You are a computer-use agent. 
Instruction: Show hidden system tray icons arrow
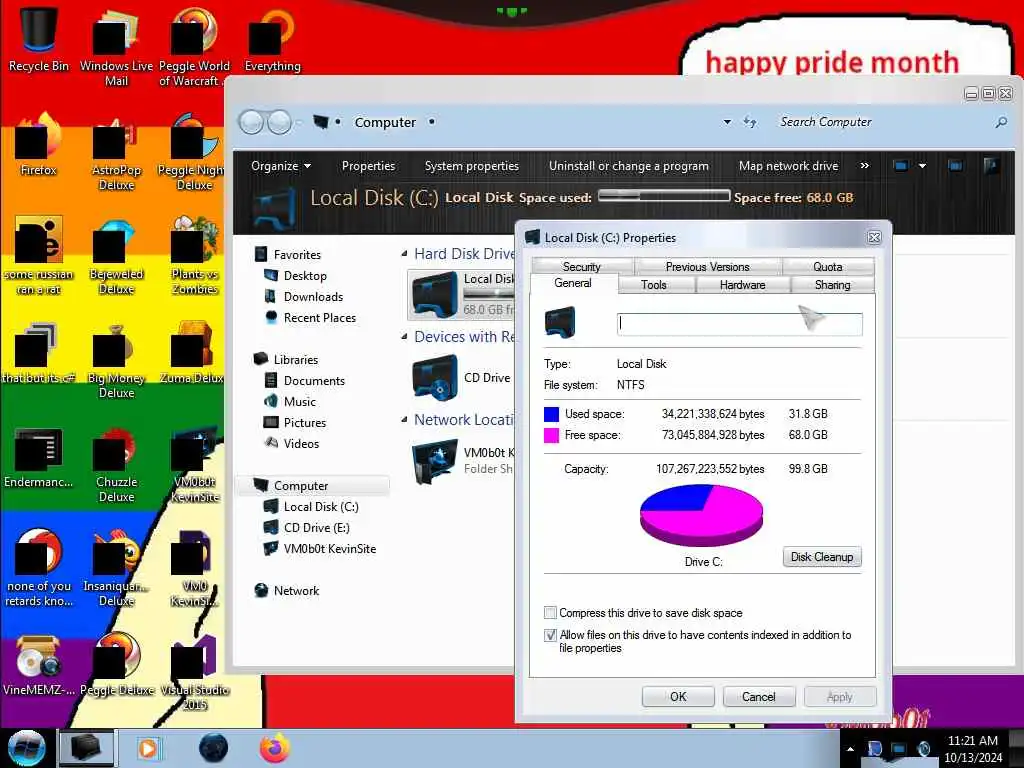[850, 748]
